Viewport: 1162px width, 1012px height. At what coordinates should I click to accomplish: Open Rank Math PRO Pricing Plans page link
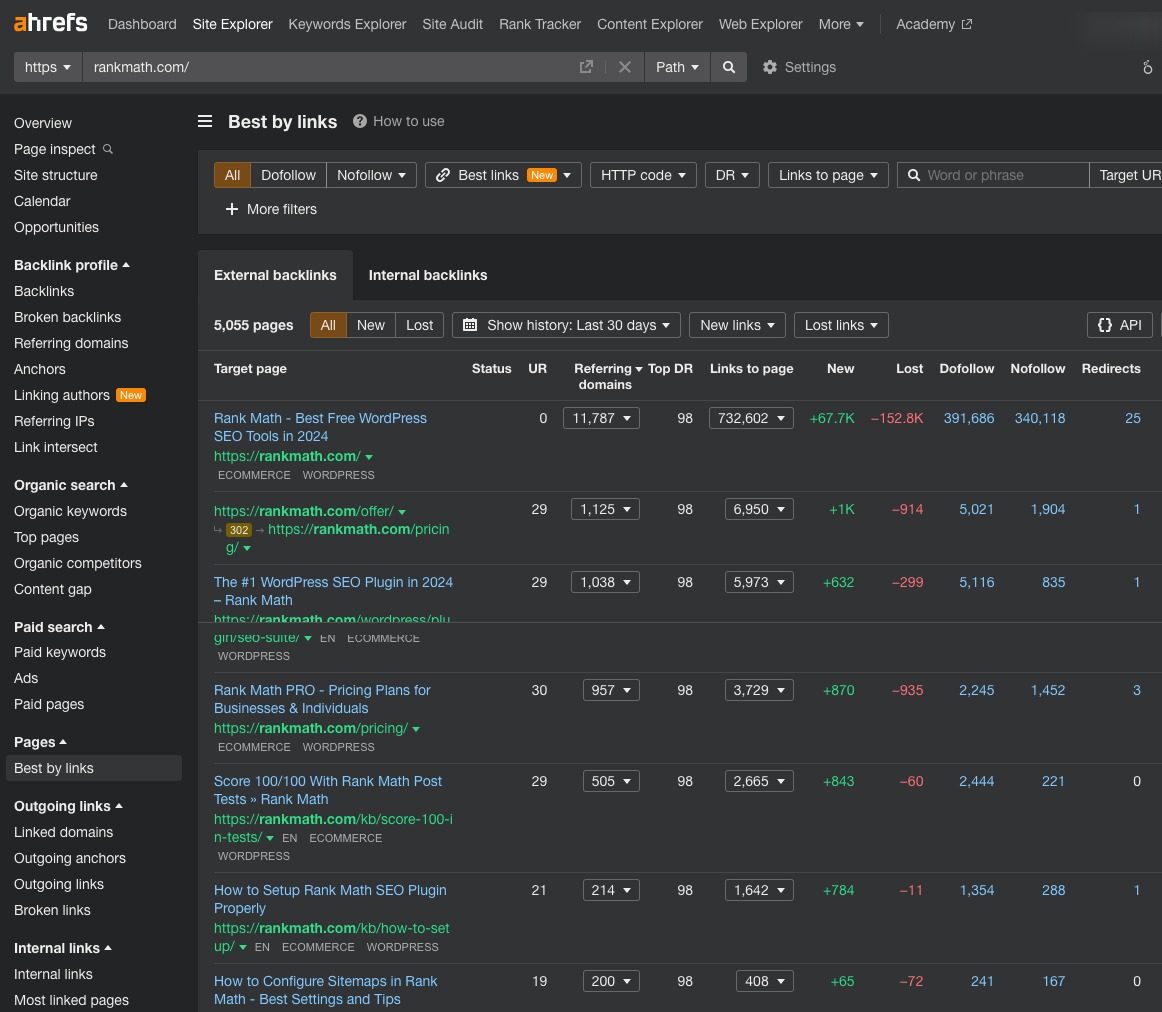[322, 699]
